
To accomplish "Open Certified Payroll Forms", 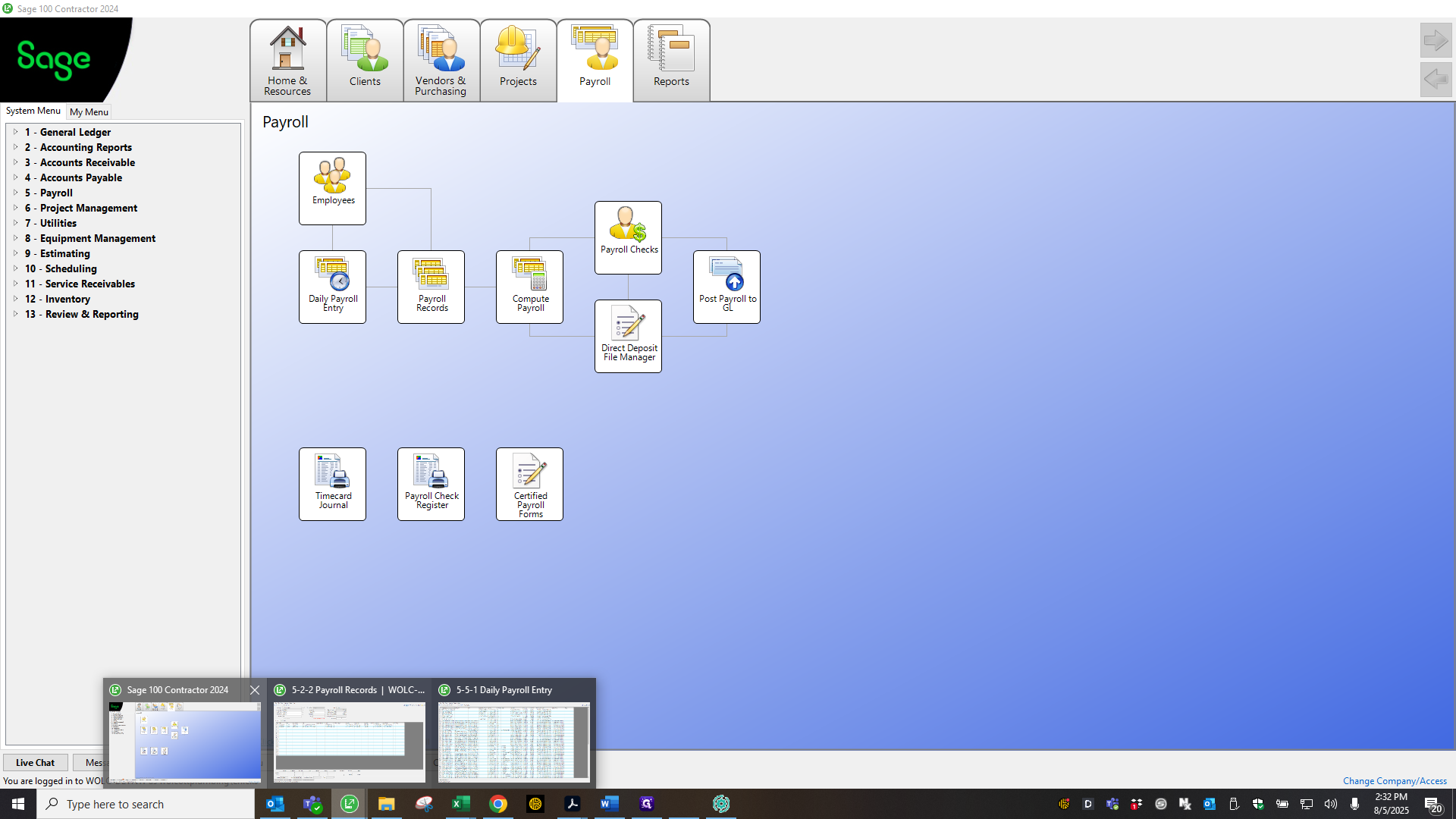I will click(x=529, y=484).
